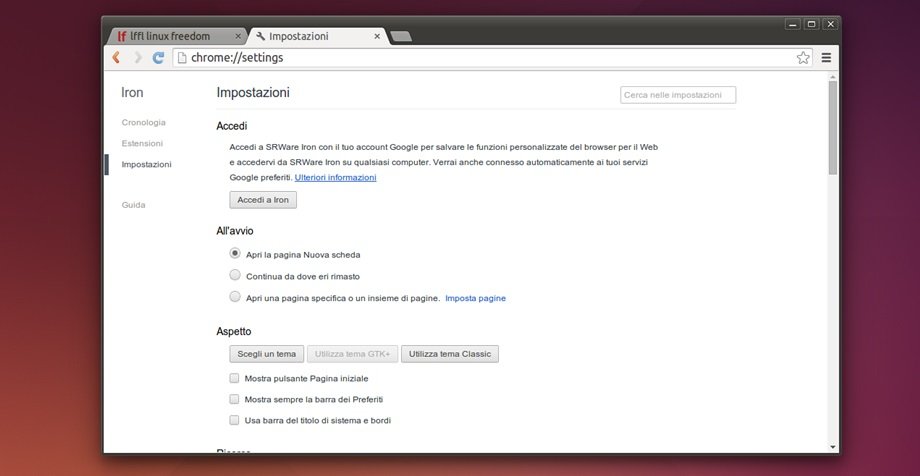Click the page icon in the address bar
Viewport: 920px width, 476px height.
pyautogui.click(x=182, y=58)
